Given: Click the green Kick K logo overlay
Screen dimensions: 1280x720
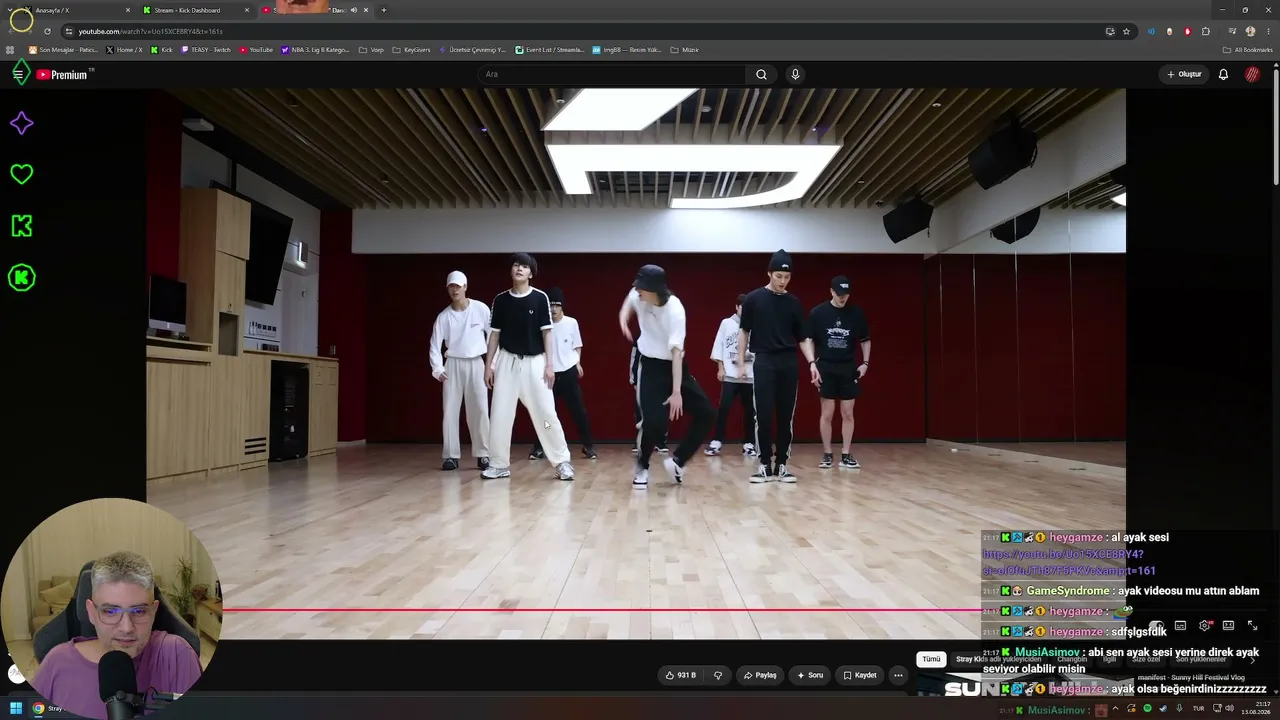Looking at the screenshot, I should tap(21, 226).
